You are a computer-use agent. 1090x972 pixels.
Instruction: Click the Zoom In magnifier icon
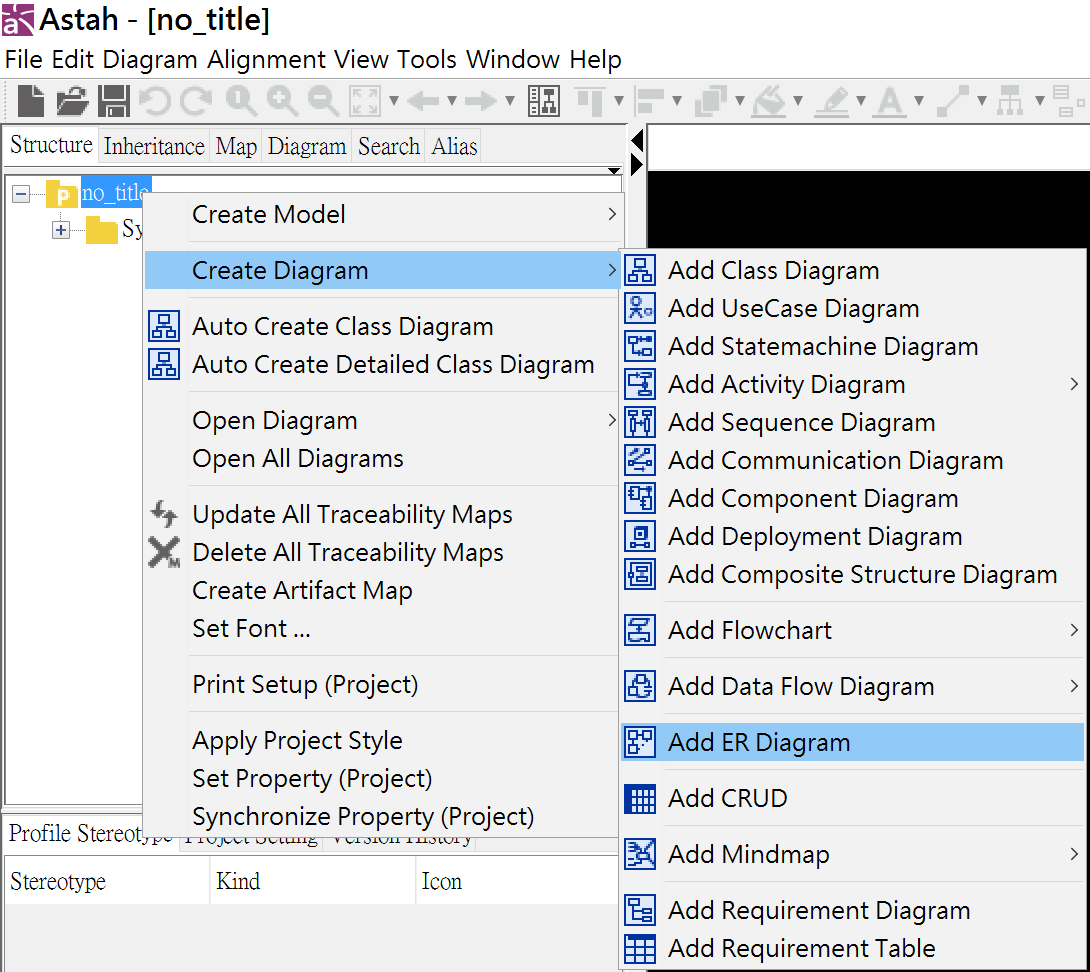tap(282, 101)
